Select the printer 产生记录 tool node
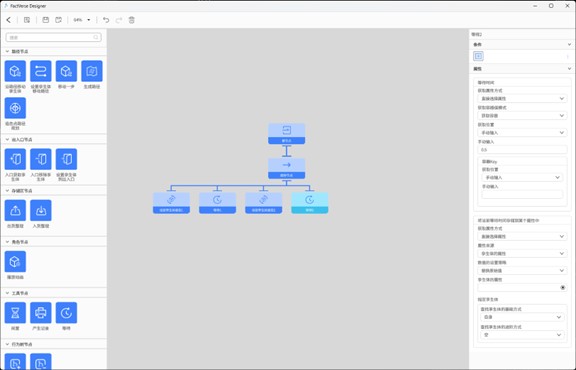This screenshot has height=370, width=576. coord(41,313)
